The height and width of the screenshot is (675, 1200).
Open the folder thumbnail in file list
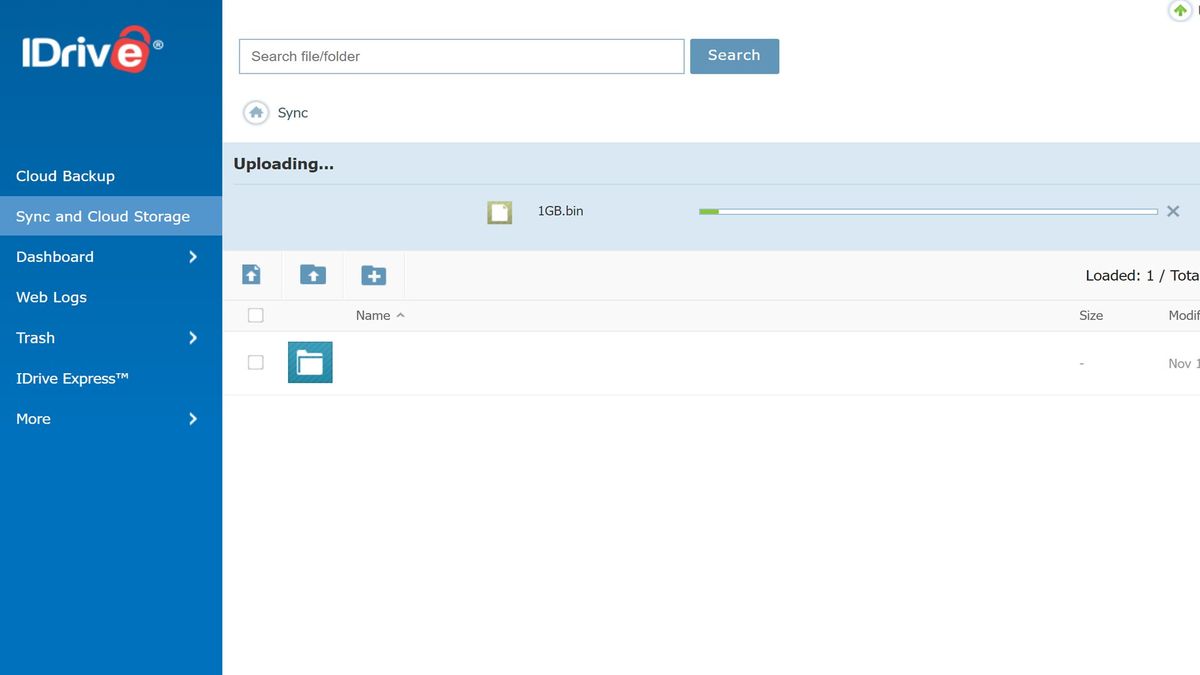click(x=310, y=362)
